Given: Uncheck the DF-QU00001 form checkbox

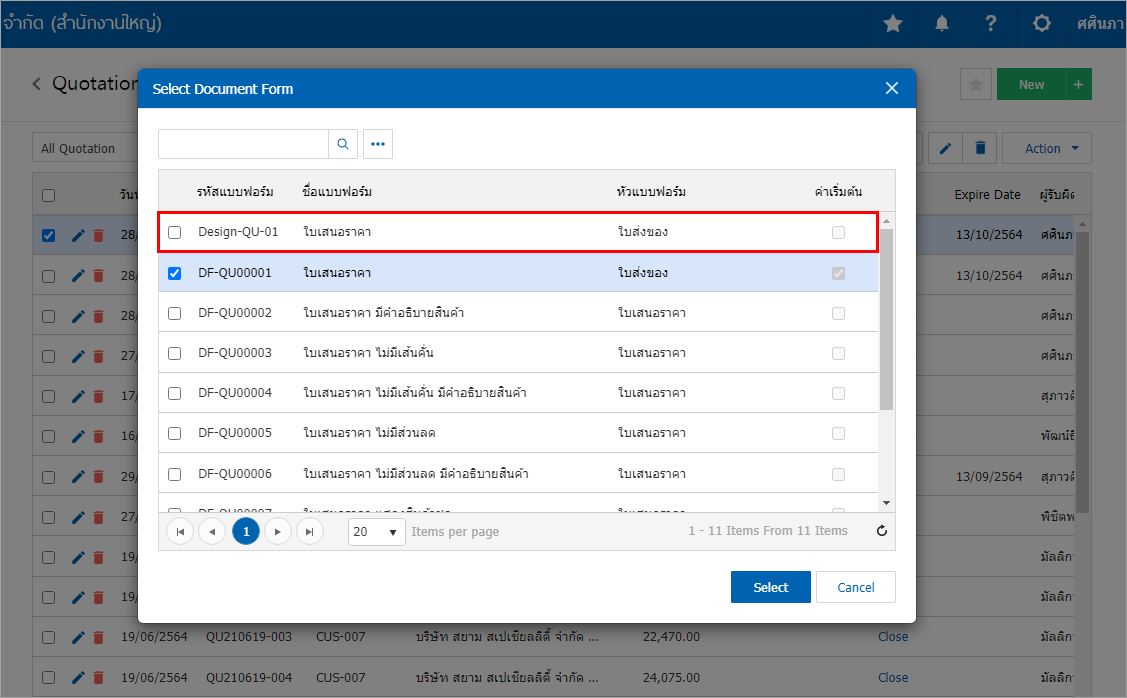Looking at the screenshot, I should pos(175,273).
